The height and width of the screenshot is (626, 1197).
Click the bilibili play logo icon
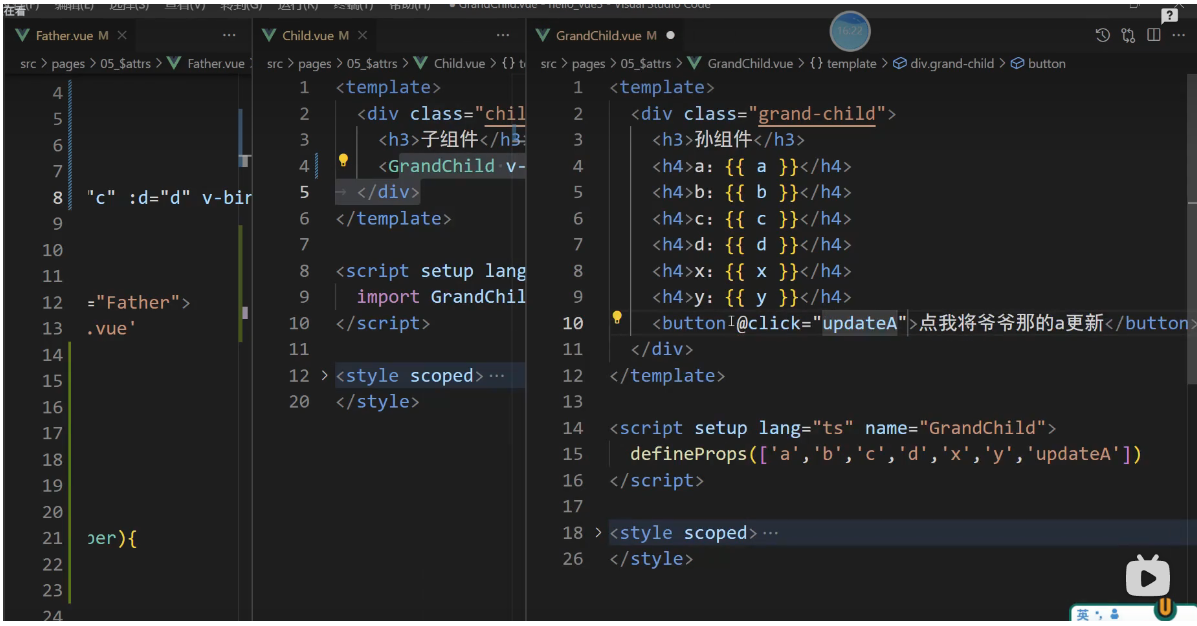pos(1147,577)
